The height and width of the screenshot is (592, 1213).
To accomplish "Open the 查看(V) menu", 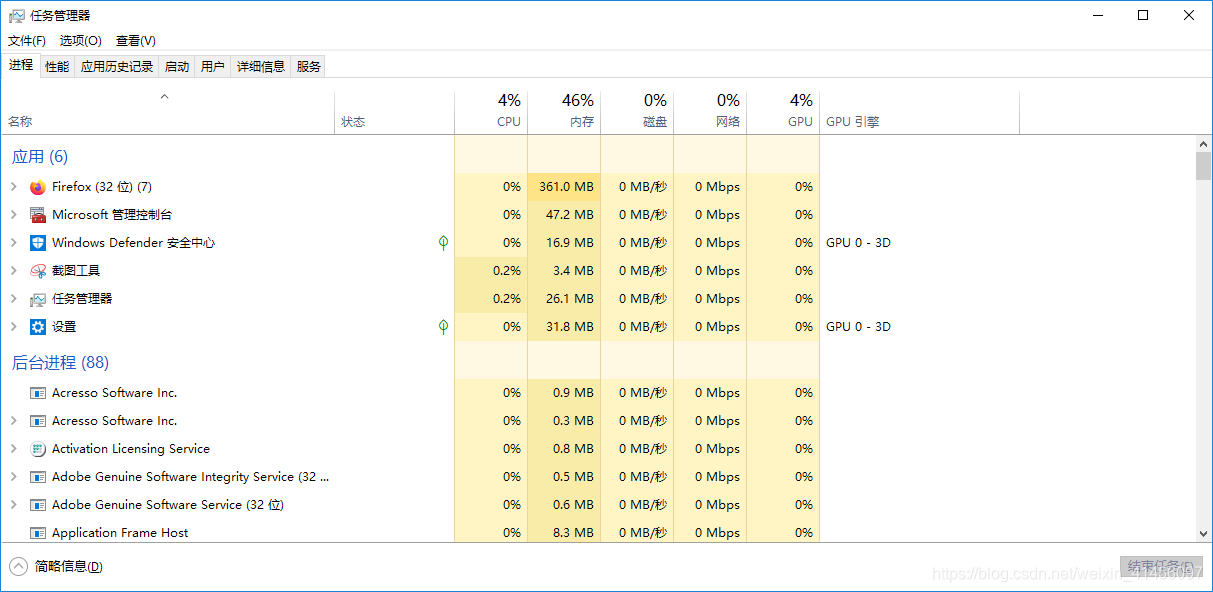I will pos(136,41).
